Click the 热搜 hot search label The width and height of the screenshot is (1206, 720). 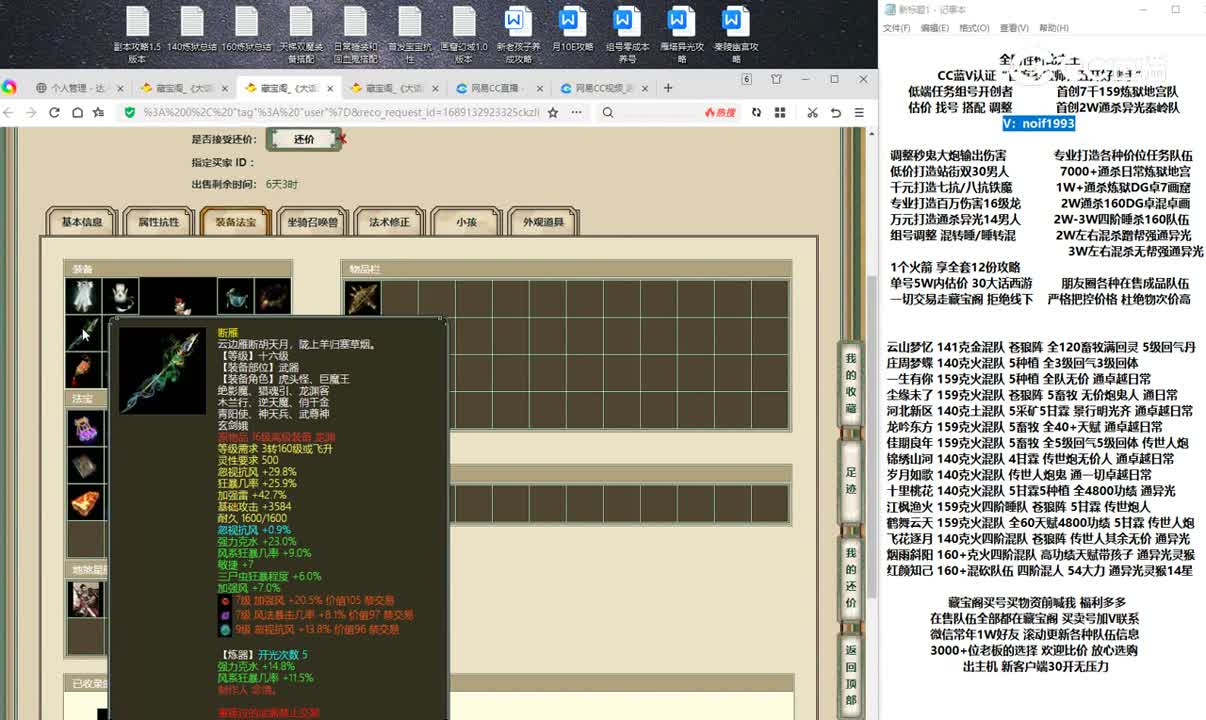(x=720, y=113)
